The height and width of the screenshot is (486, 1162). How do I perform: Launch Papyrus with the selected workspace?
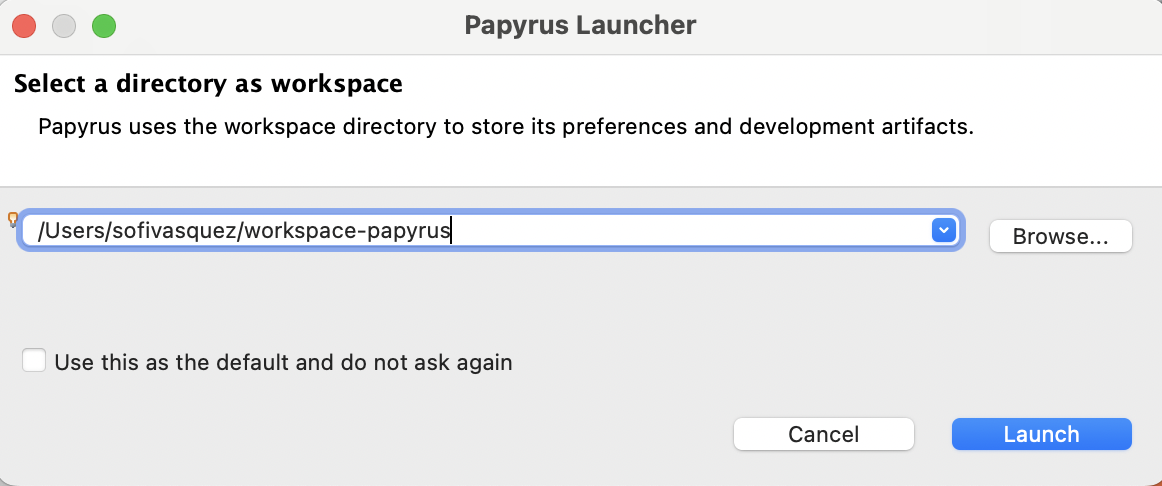pos(1041,434)
